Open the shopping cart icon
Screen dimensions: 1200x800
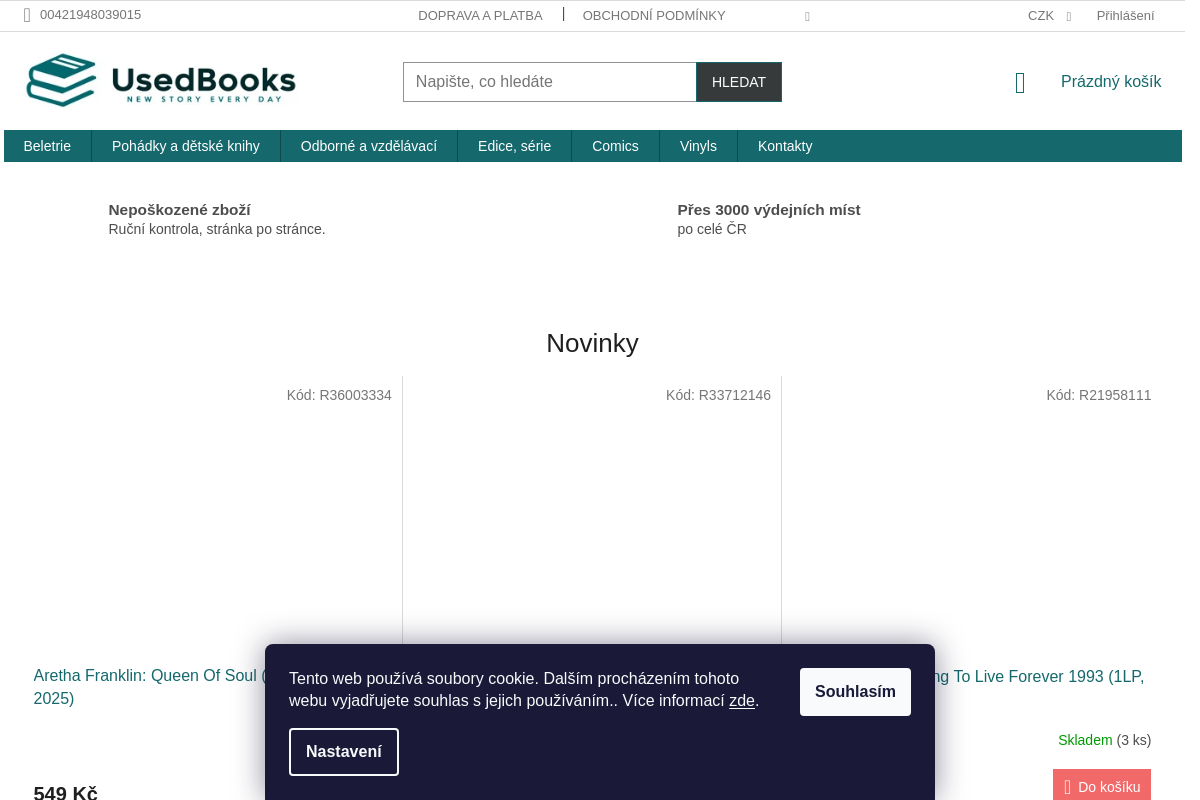point(1020,83)
